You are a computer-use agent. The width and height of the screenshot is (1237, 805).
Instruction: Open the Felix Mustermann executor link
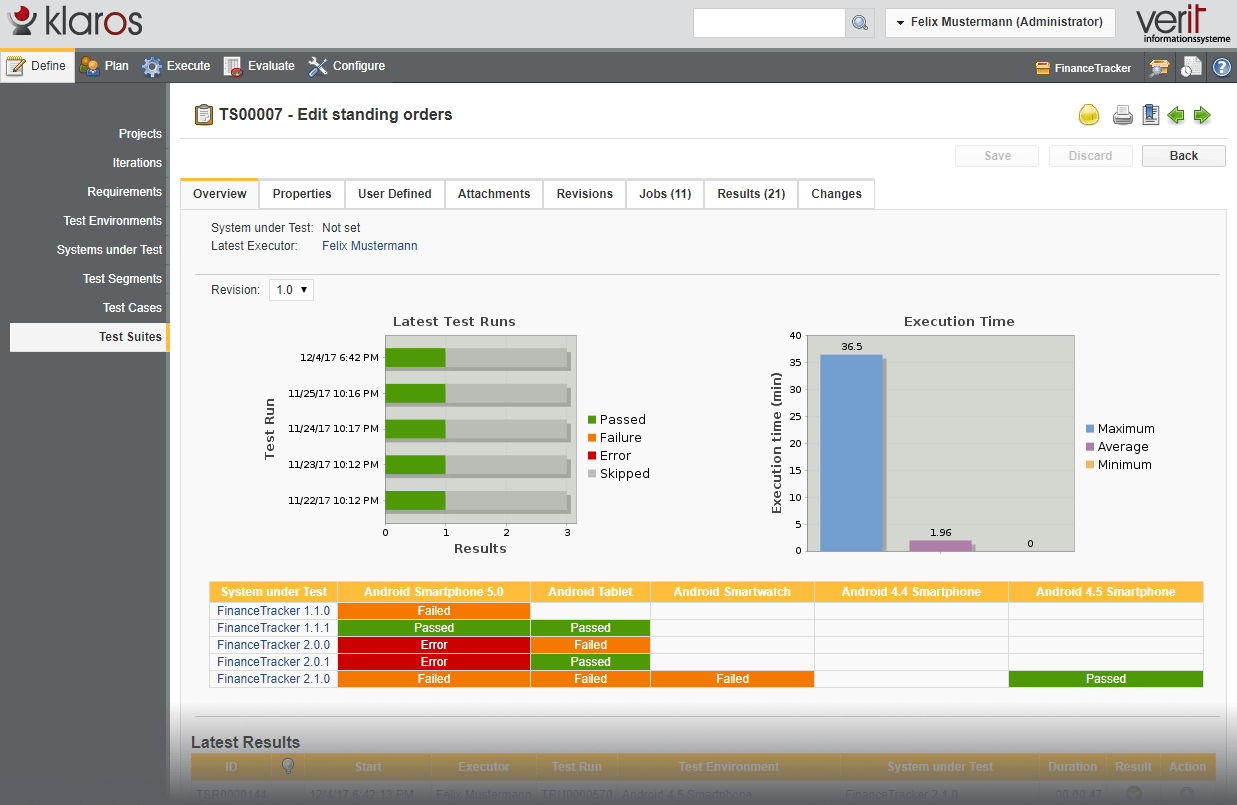(x=370, y=246)
